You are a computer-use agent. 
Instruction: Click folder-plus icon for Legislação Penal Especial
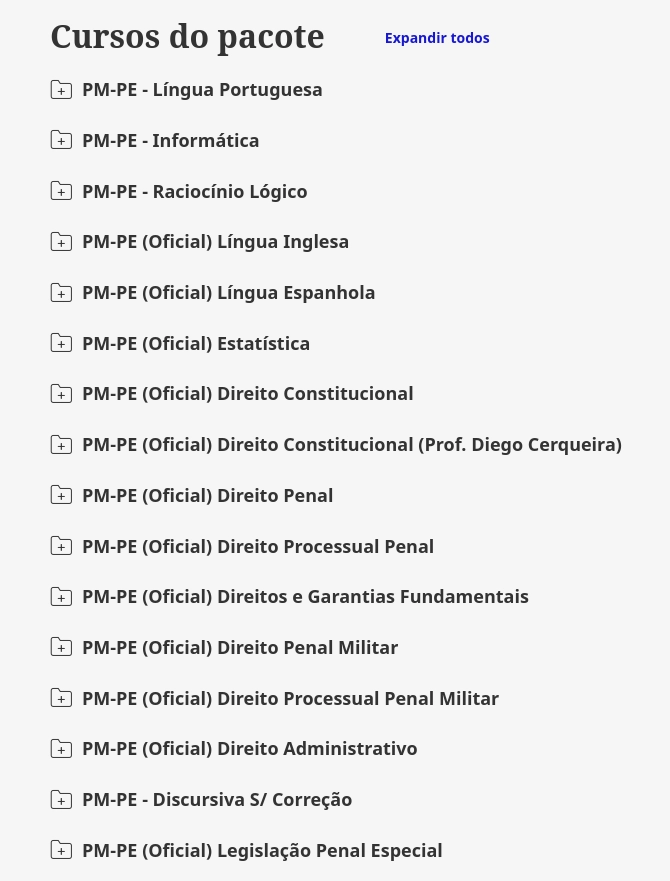[x=61, y=850]
